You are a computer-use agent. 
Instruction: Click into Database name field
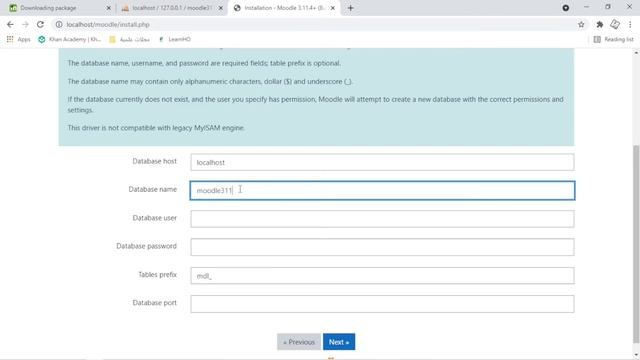[382, 190]
